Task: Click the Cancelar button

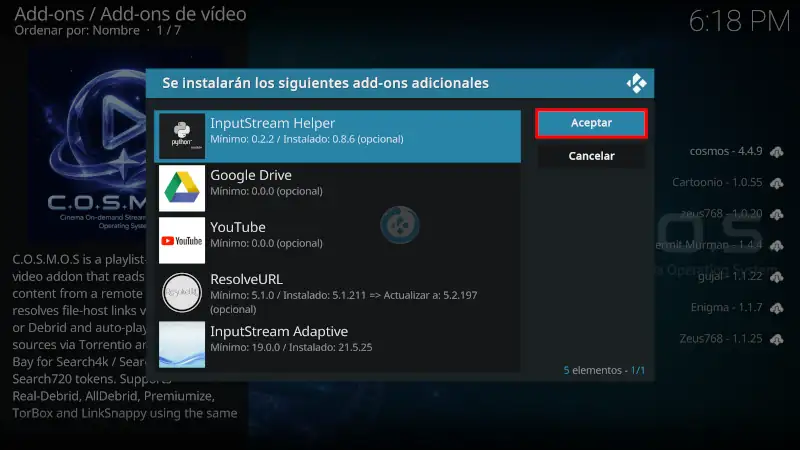Action: (591, 156)
